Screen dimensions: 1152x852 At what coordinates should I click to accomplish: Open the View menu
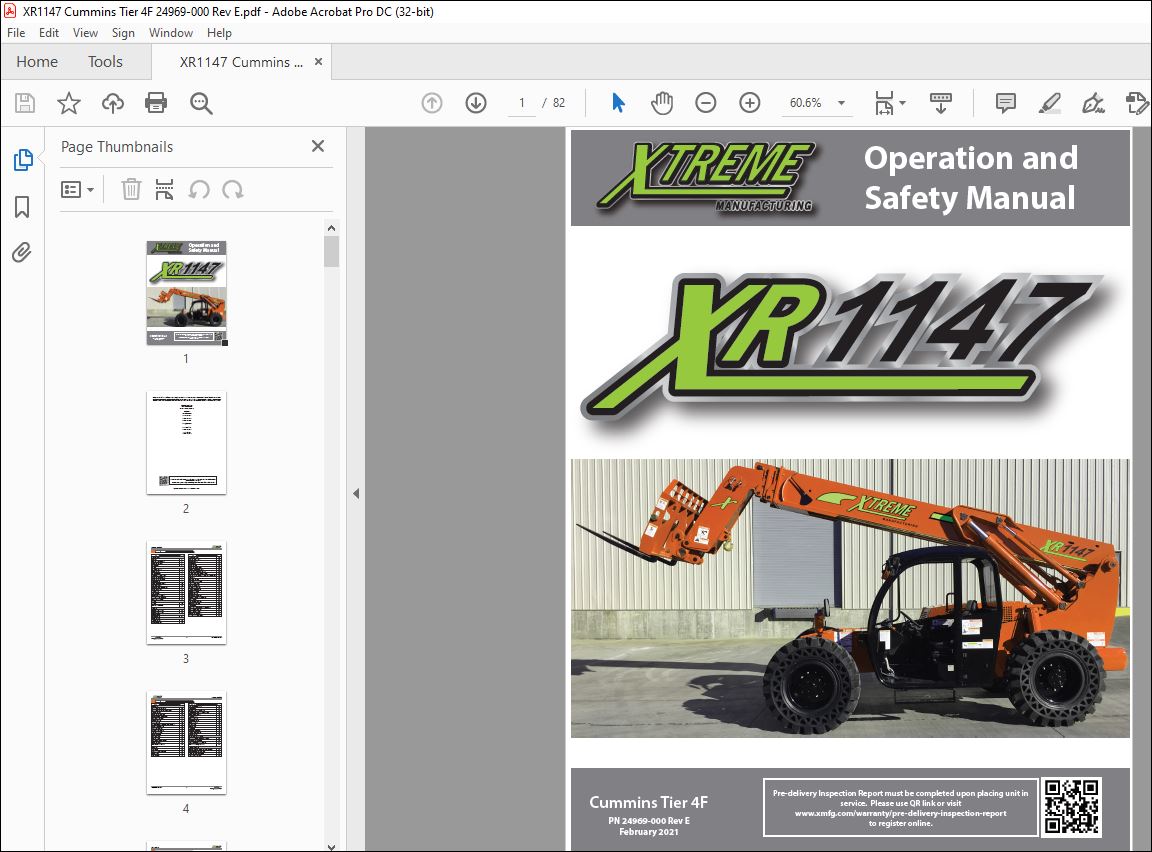coord(85,33)
